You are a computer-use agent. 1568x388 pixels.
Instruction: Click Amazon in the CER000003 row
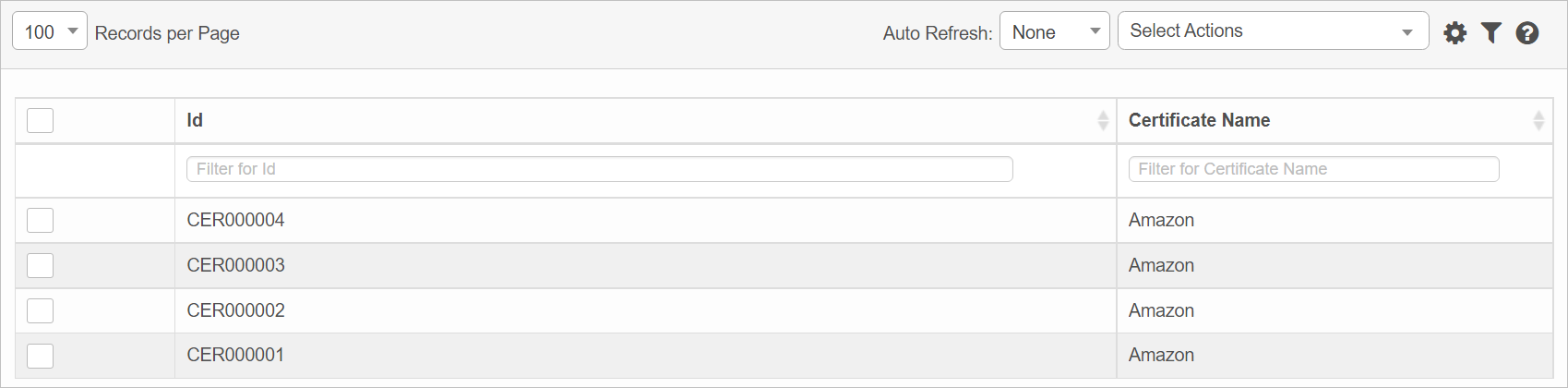point(1161,265)
